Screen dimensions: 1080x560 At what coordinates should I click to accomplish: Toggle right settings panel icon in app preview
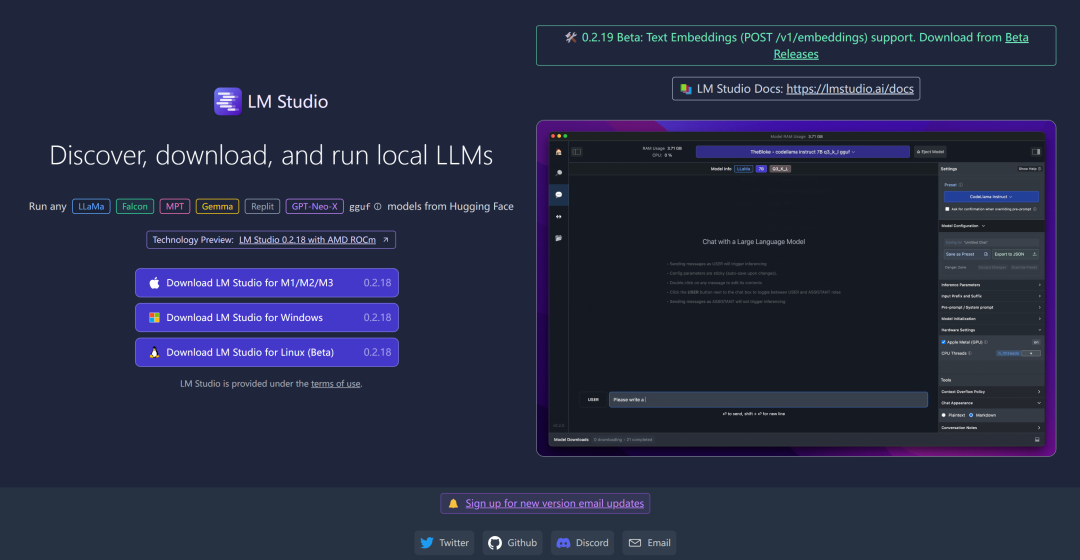pyautogui.click(x=1036, y=152)
